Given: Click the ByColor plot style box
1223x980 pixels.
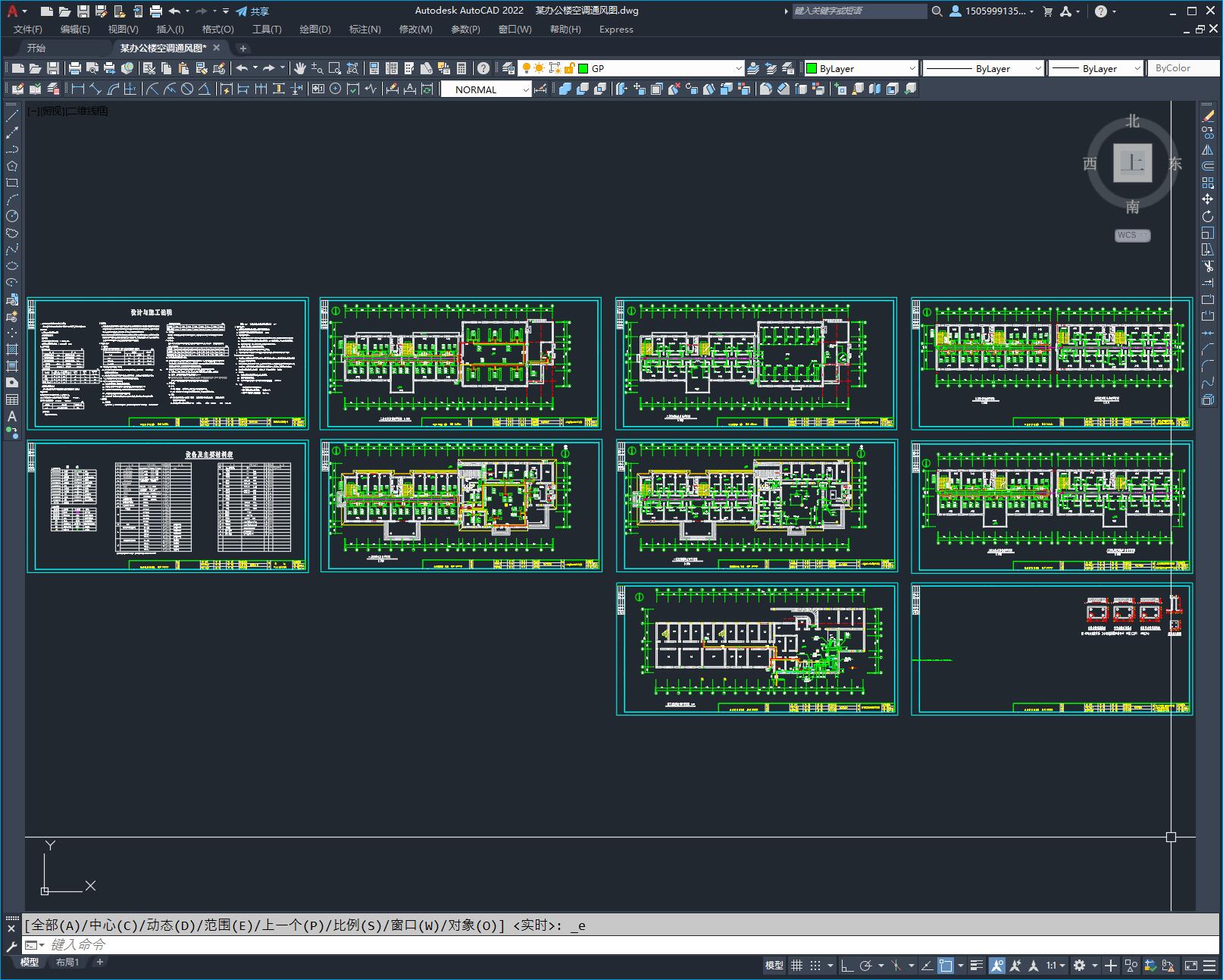Looking at the screenshot, I should tap(1182, 68).
